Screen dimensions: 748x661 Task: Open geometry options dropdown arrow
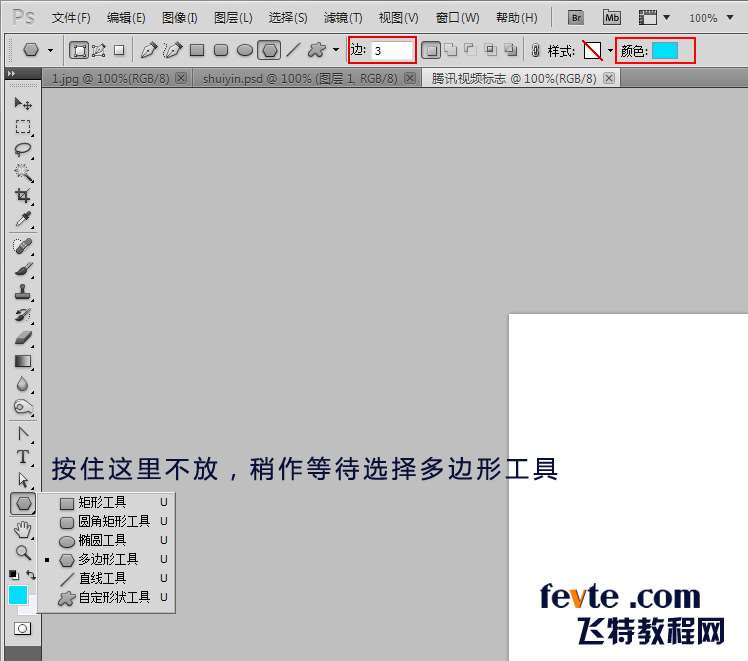[336, 50]
